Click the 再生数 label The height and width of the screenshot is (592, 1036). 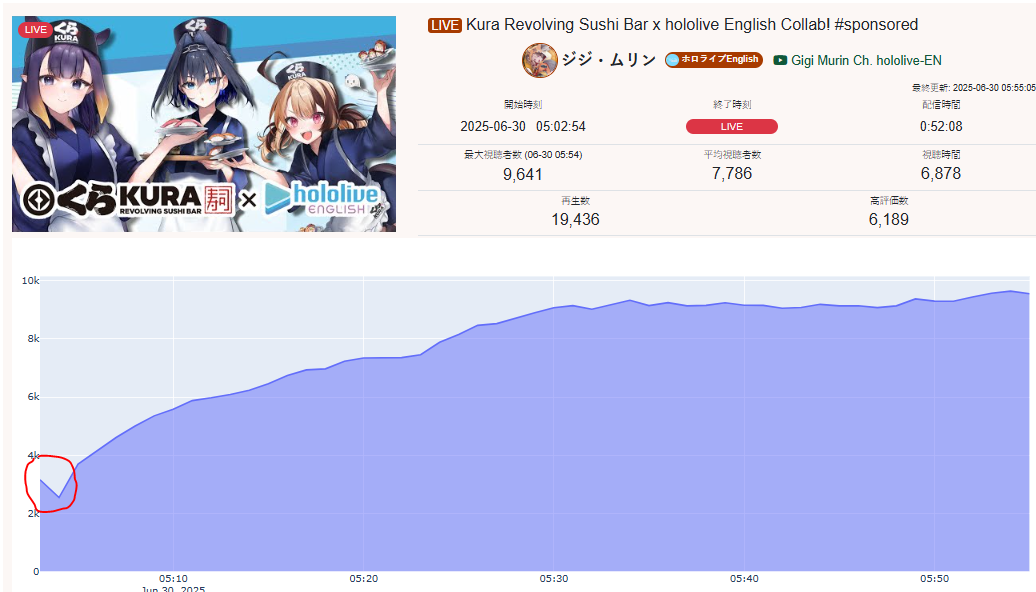[575, 200]
